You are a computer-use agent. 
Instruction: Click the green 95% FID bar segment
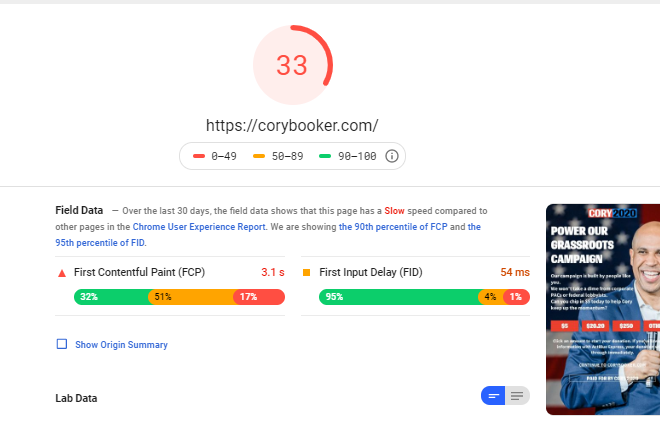pos(399,297)
